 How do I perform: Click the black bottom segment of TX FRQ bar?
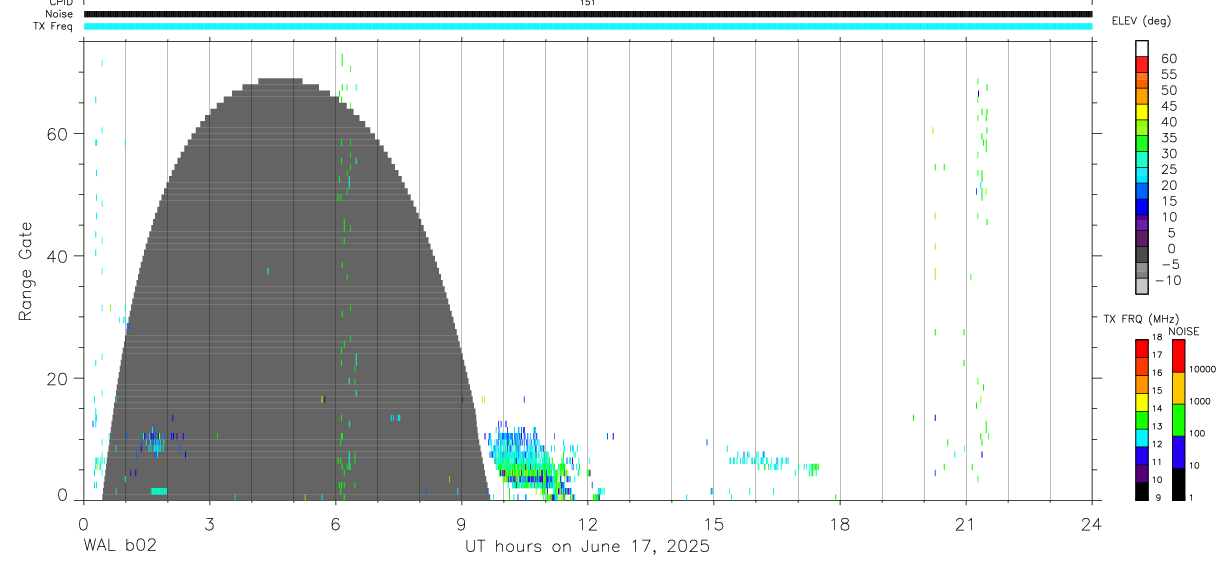point(1142,491)
